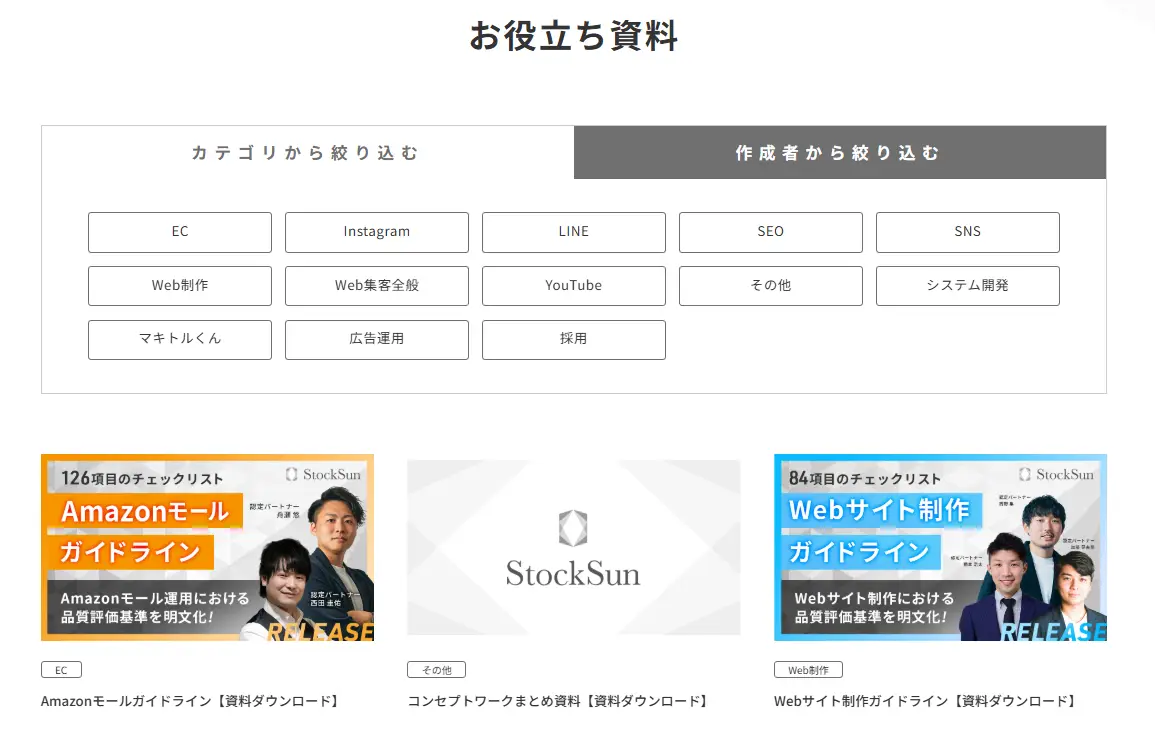Screen dimensions: 1155x732
Task: Choose the システム開発 category
Action: click(x=967, y=285)
